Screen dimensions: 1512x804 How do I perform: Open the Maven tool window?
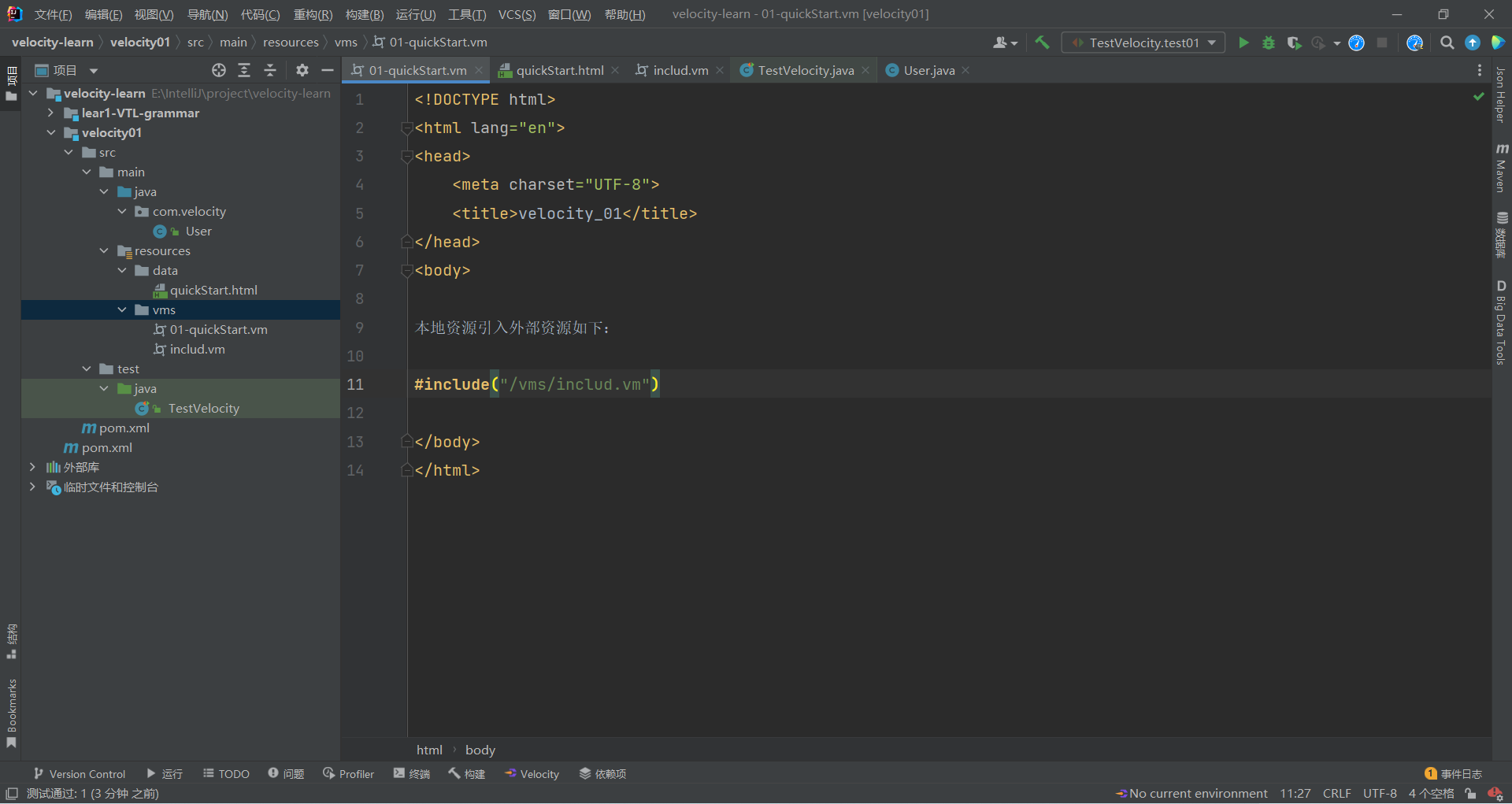(1501, 168)
